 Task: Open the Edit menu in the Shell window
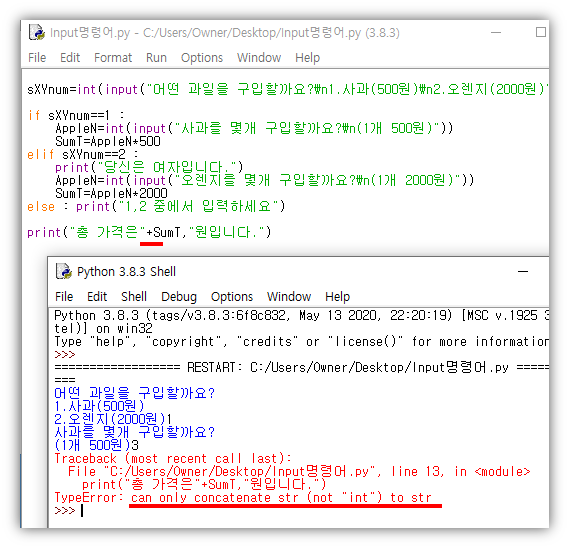pyautogui.click(x=97, y=297)
